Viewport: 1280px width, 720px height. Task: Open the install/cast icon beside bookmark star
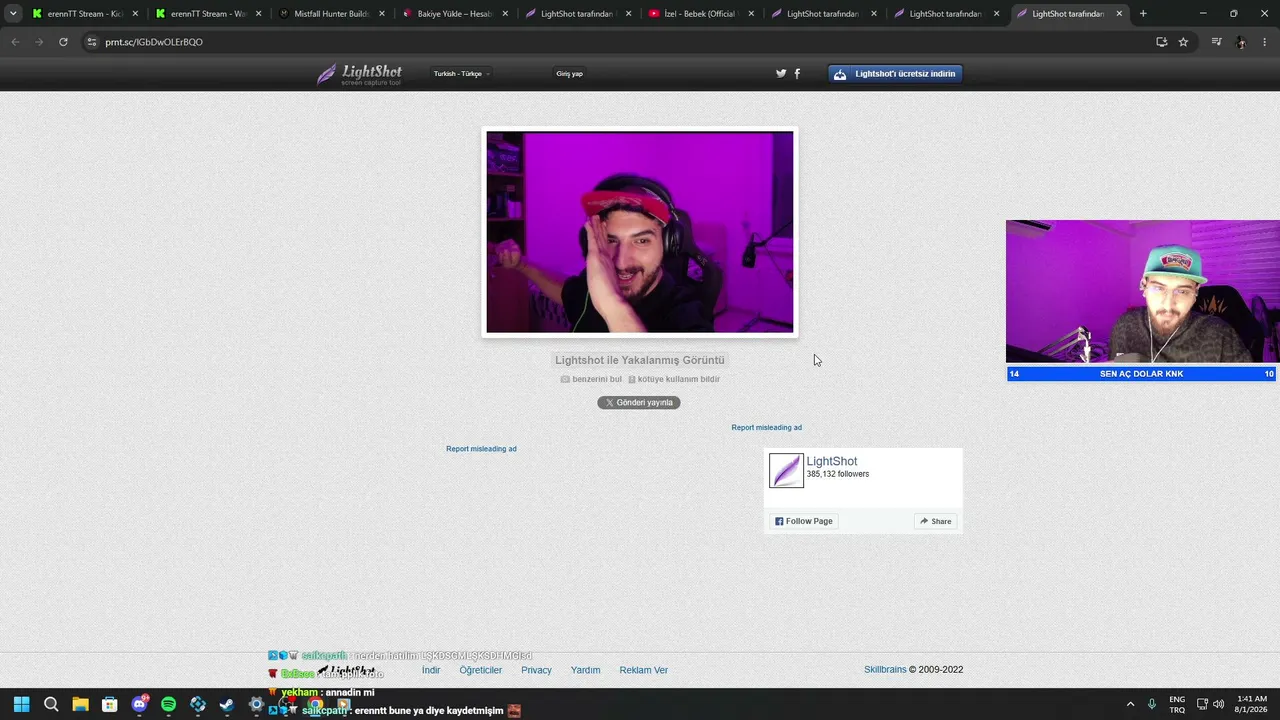[x=1161, y=42]
